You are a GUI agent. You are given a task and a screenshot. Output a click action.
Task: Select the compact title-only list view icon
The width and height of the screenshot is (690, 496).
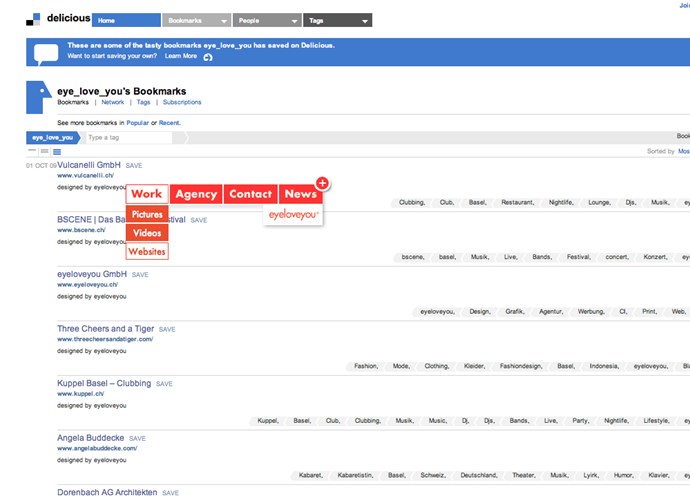32,151
